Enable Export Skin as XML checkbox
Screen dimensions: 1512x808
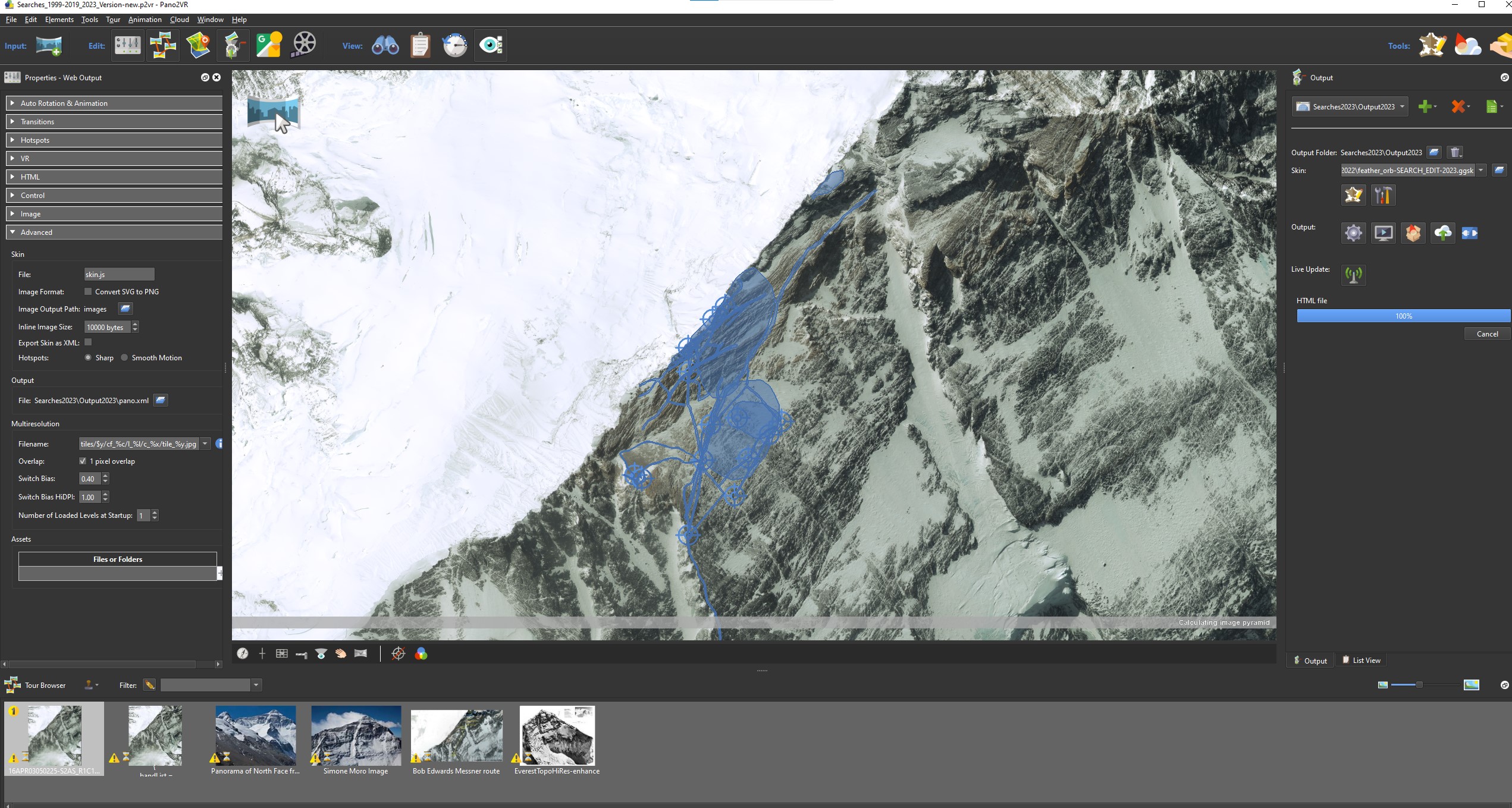88,342
